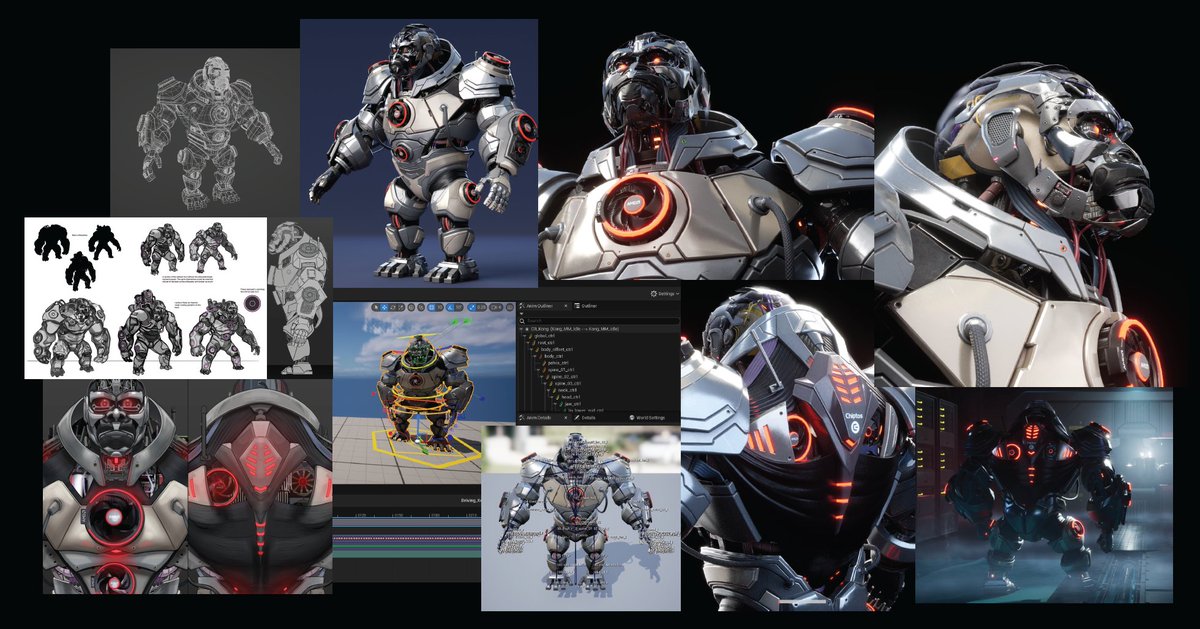Viewport: 1200px width, 629px height.
Task: Select the CR_Kong control rig row
Action: (598, 329)
